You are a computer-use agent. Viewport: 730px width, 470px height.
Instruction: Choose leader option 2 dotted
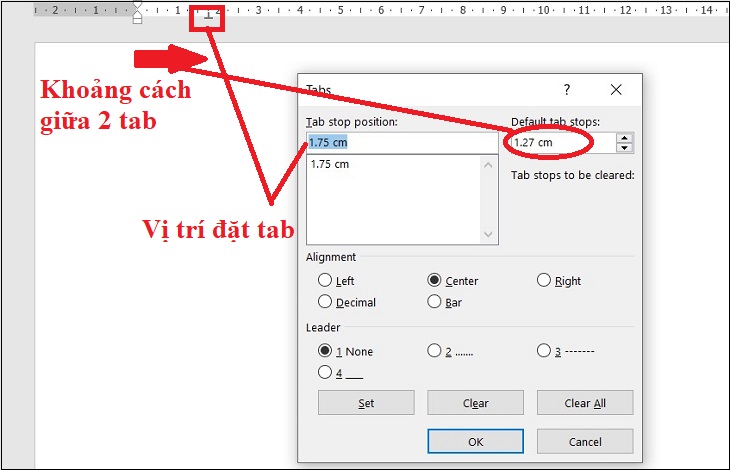click(434, 351)
